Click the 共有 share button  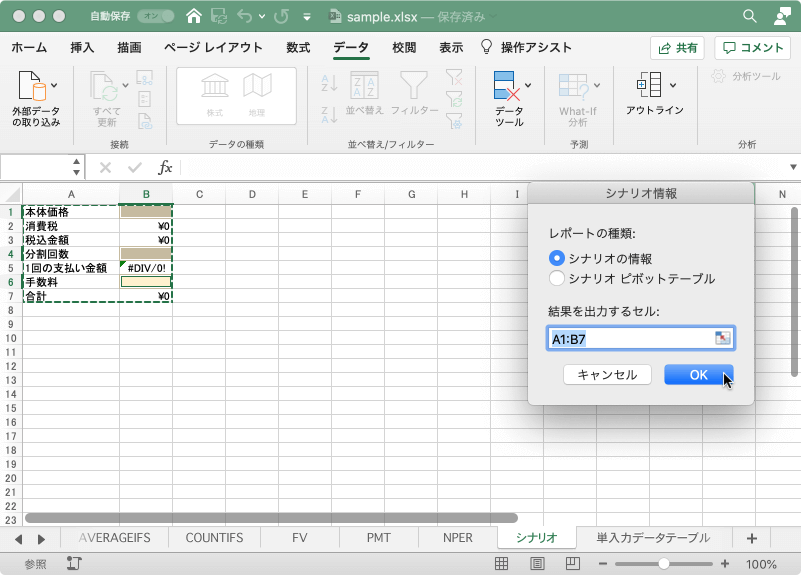coord(677,48)
